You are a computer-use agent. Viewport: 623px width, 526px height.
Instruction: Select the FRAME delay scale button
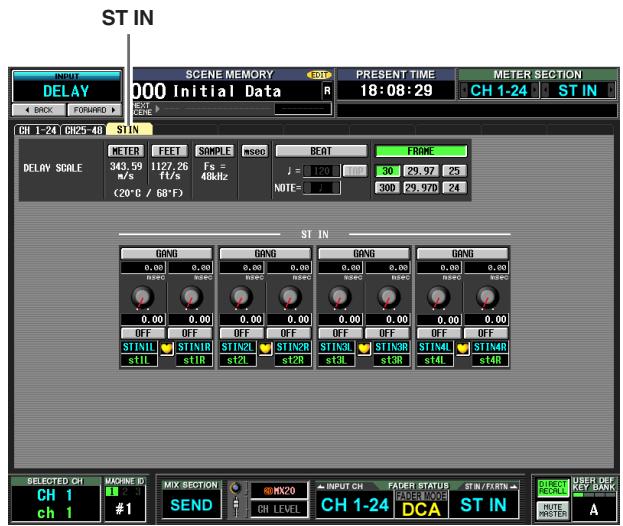click(421, 151)
